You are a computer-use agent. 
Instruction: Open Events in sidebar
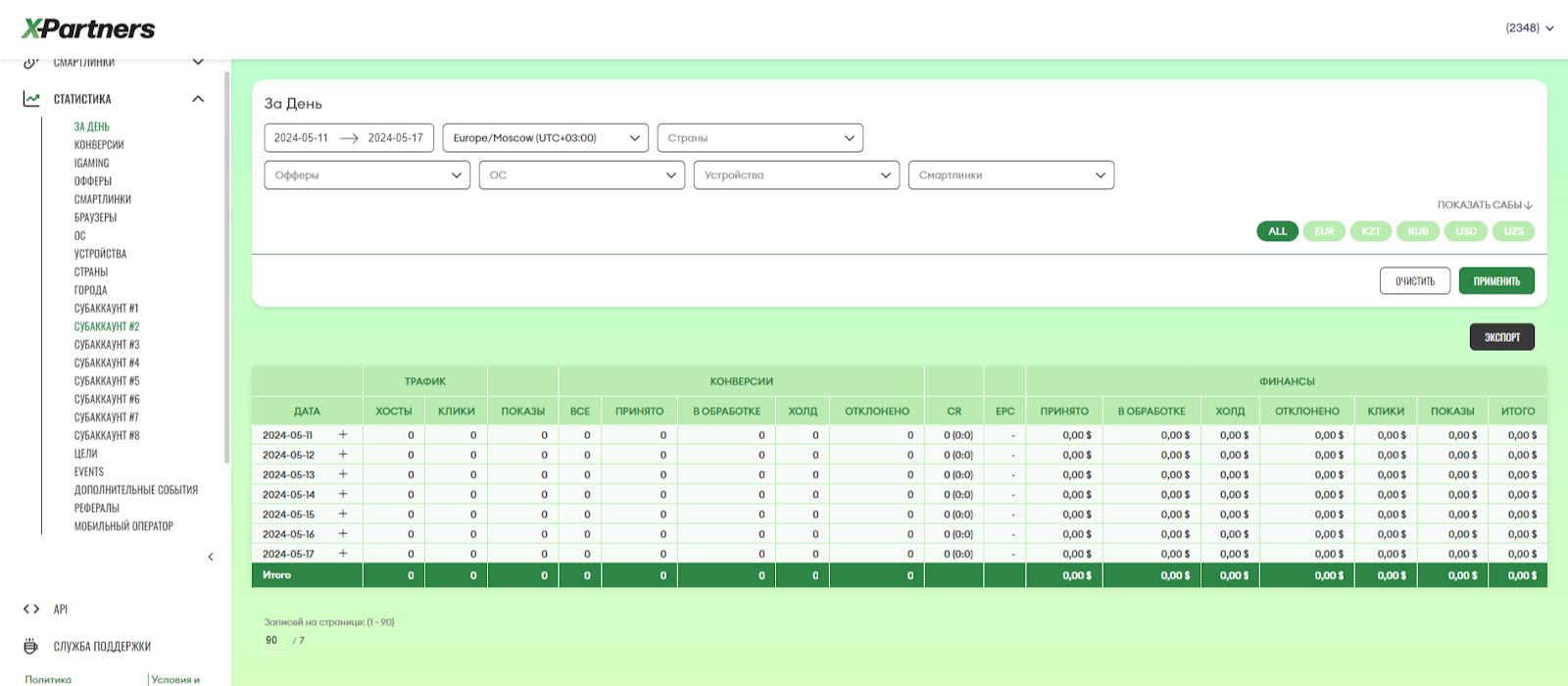[x=89, y=471]
